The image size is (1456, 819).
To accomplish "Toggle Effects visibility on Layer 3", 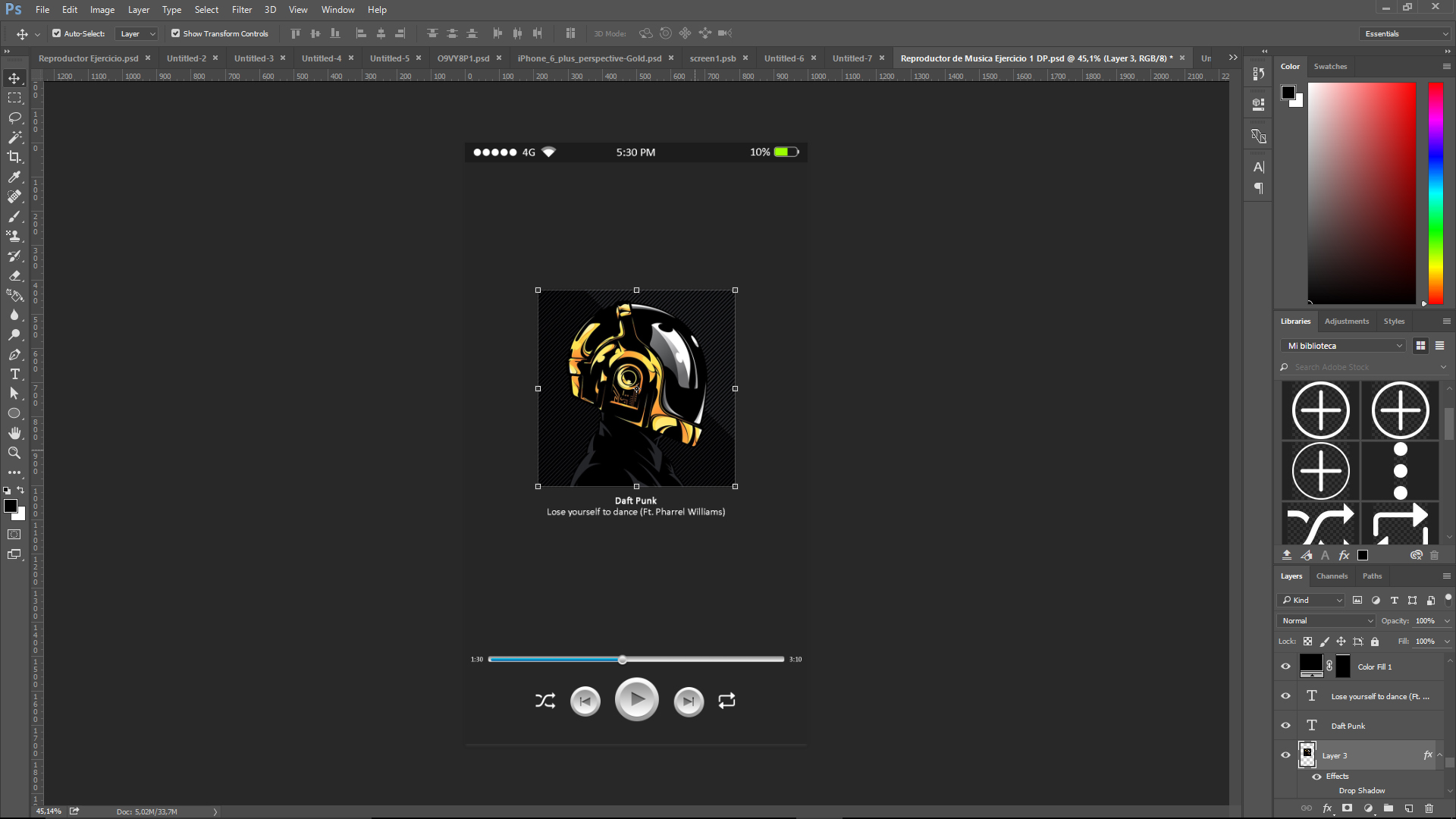I will pyautogui.click(x=1317, y=777).
